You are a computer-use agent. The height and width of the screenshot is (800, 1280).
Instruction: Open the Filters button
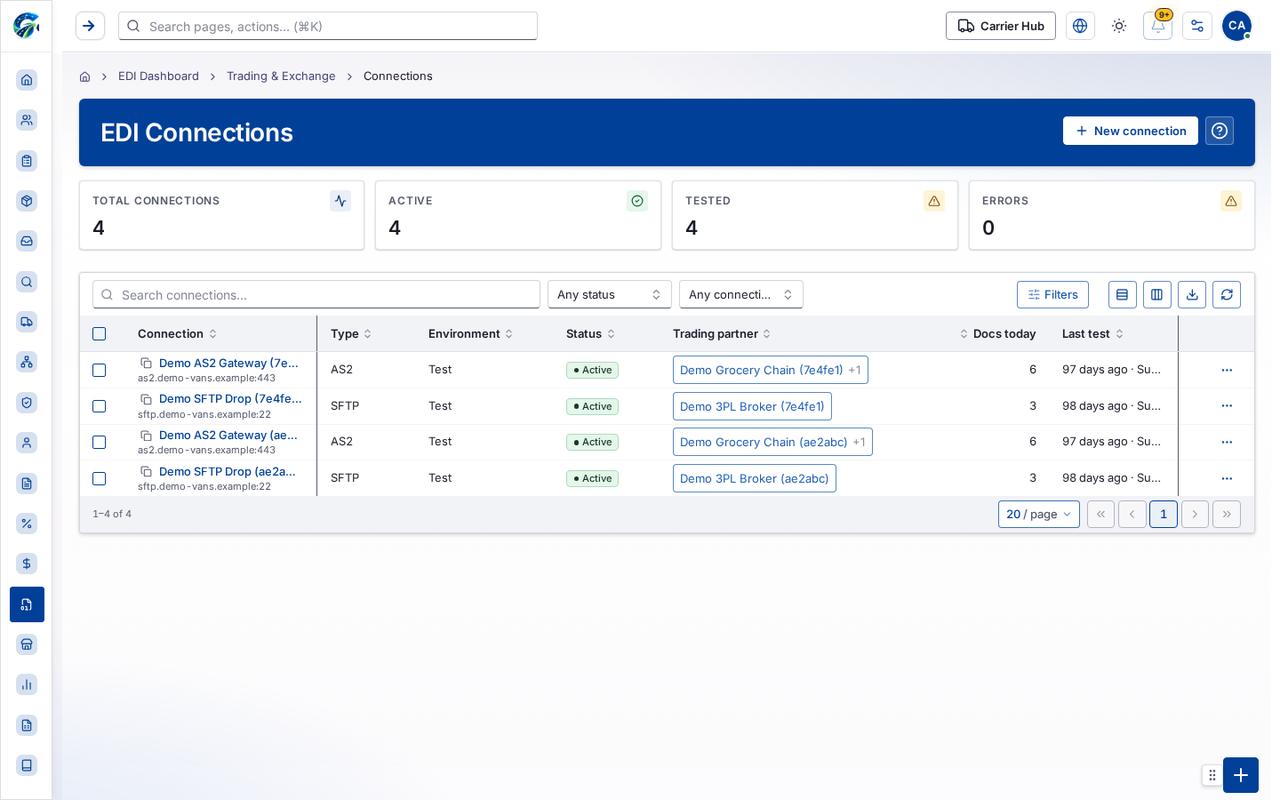click(1053, 295)
